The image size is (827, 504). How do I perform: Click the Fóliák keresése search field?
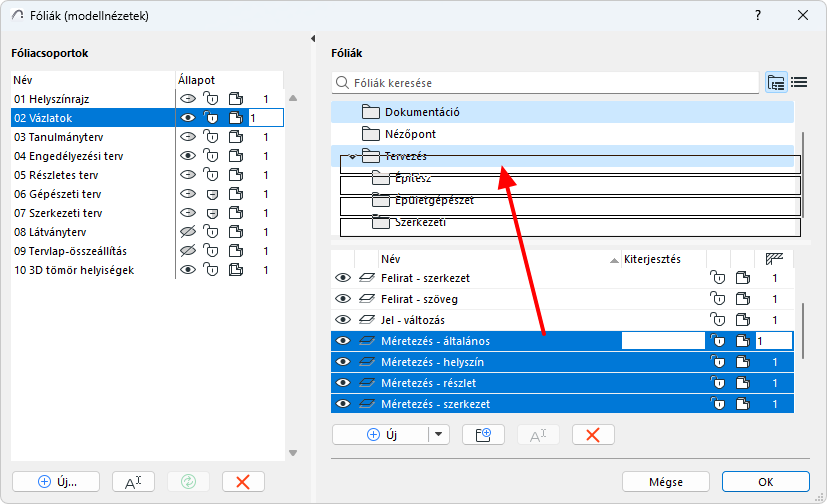(545, 83)
